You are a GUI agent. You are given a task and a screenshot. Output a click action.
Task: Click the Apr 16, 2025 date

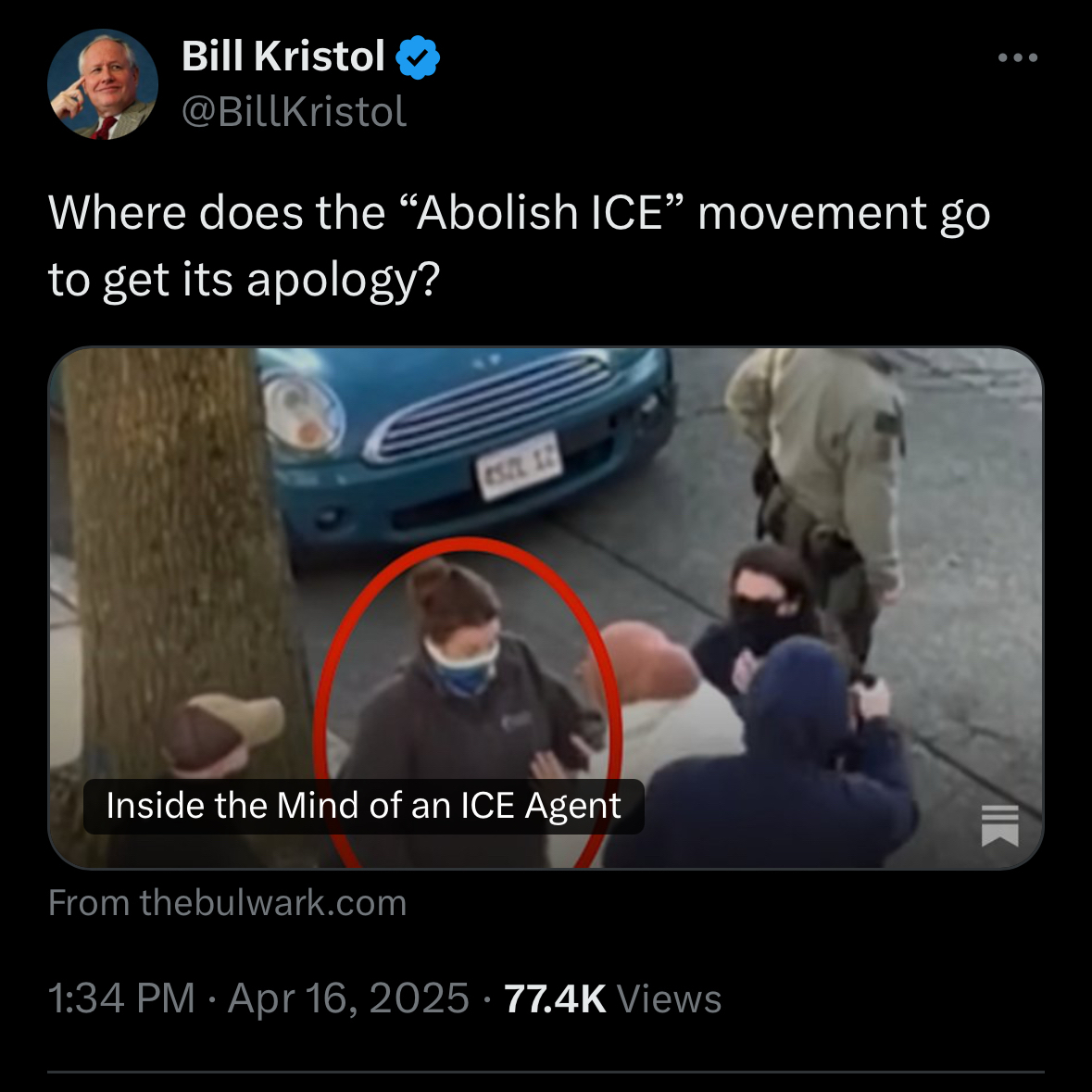[348, 998]
